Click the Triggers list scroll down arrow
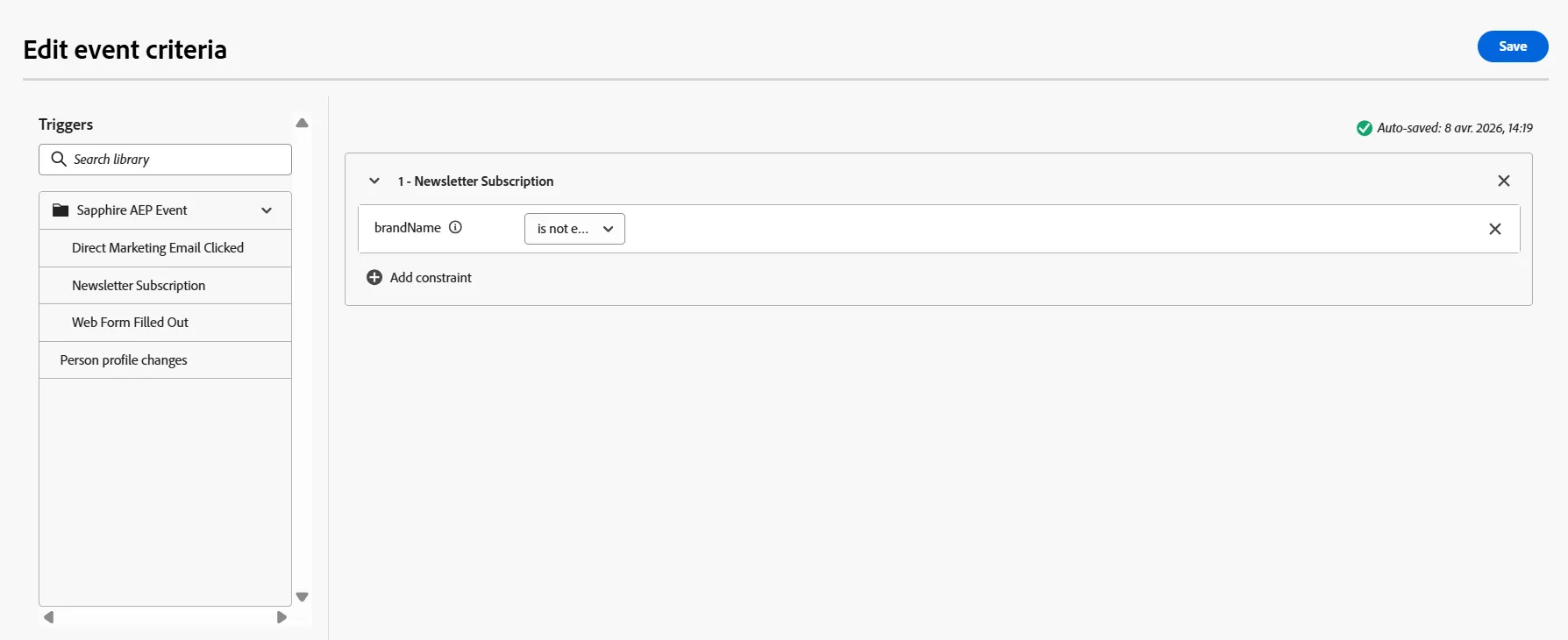 [303, 597]
